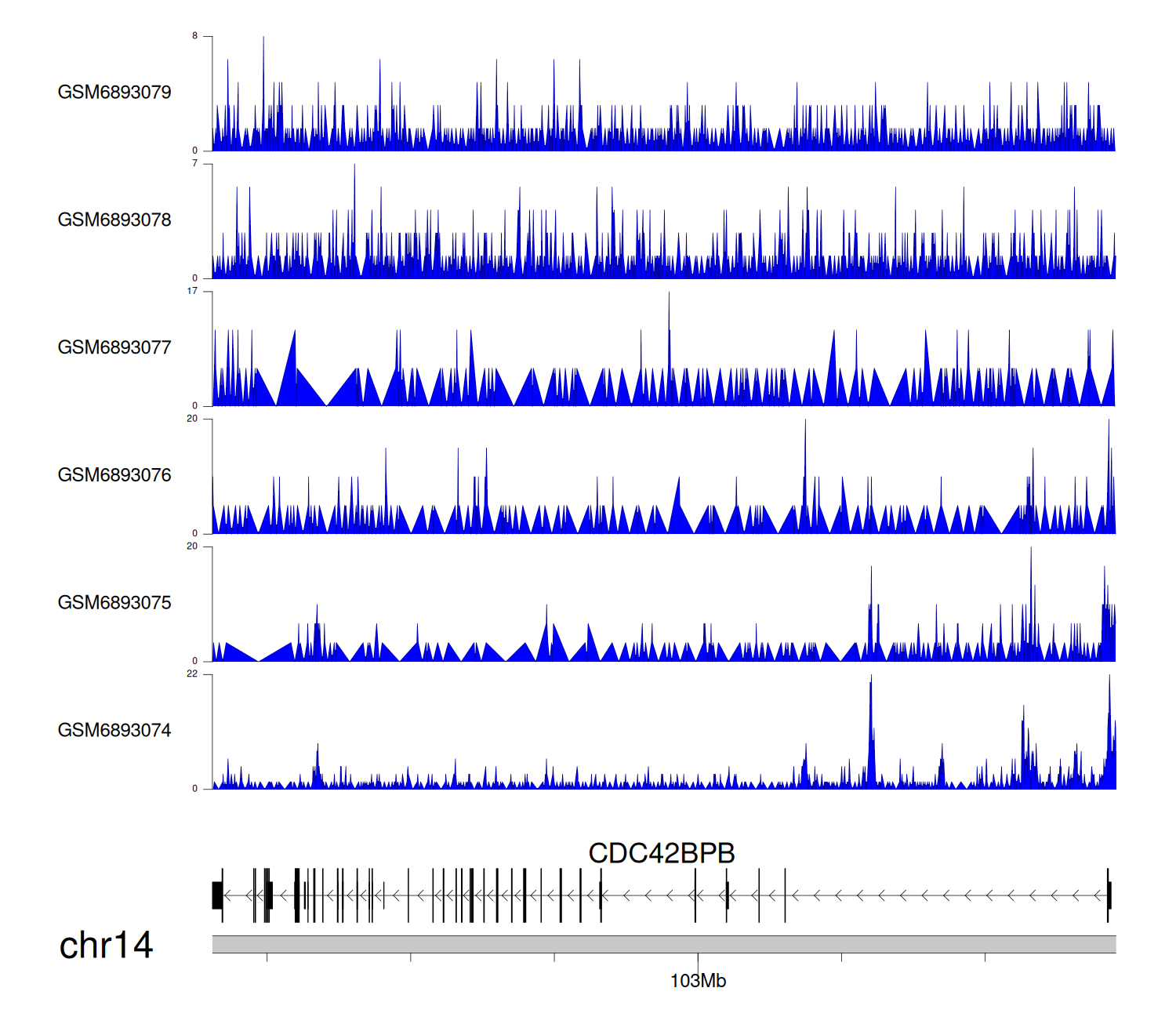This screenshot has width=1176, height=1035.
Task: Click y-axis maximum 17 on GSM6893077 track
Action: pyautogui.click(x=193, y=291)
